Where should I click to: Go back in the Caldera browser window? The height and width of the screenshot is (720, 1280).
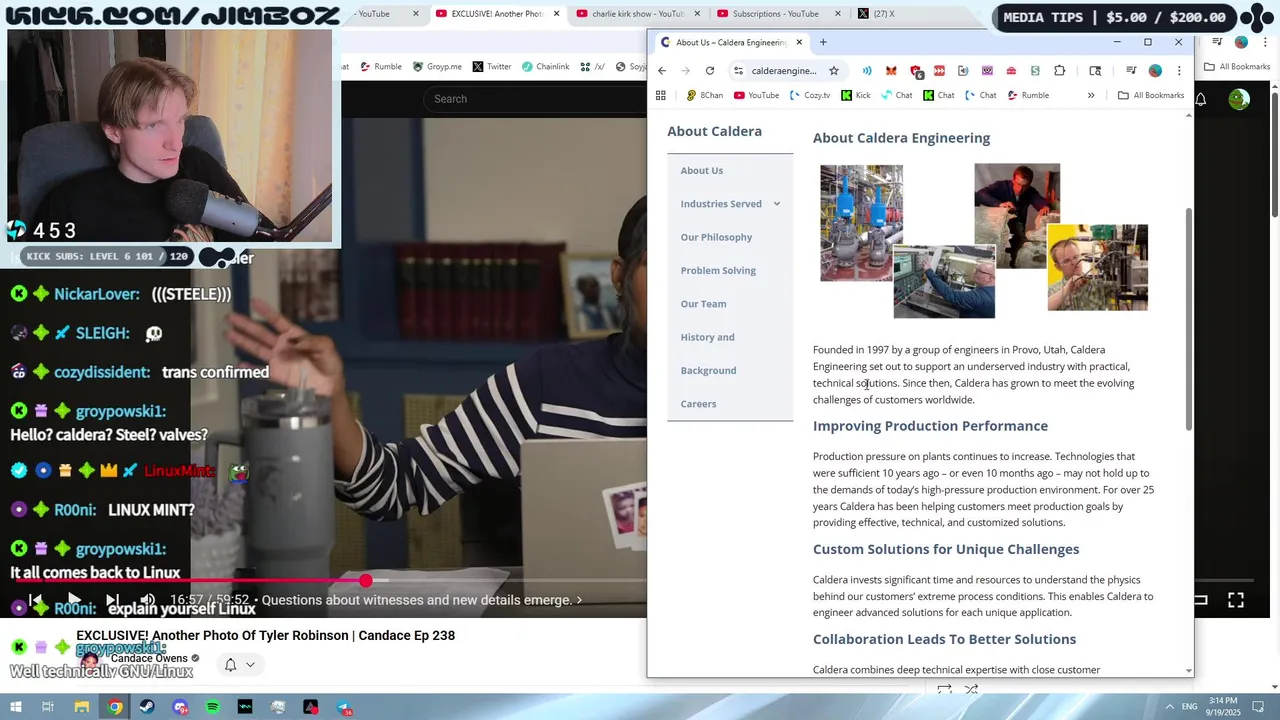[662, 71]
